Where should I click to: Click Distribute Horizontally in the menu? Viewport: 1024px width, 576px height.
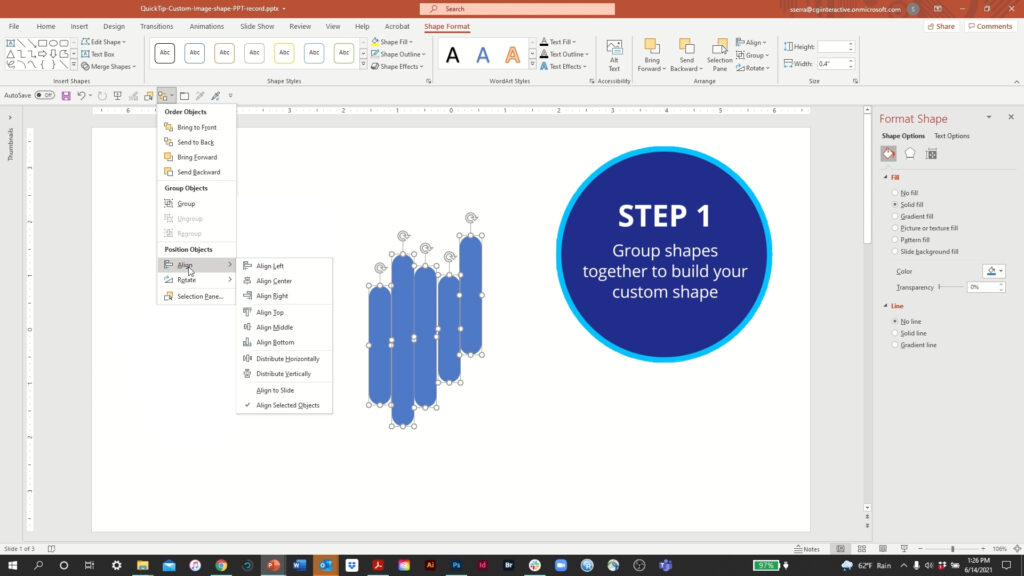pos(287,358)
